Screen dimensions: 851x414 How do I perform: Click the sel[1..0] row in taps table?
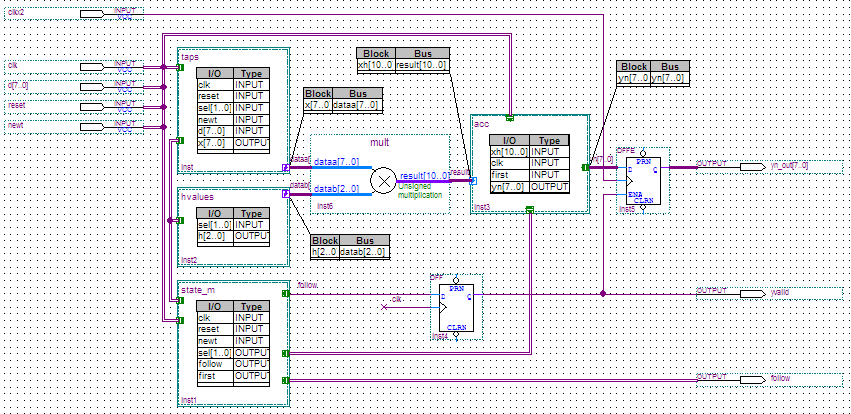coord(232,108)
